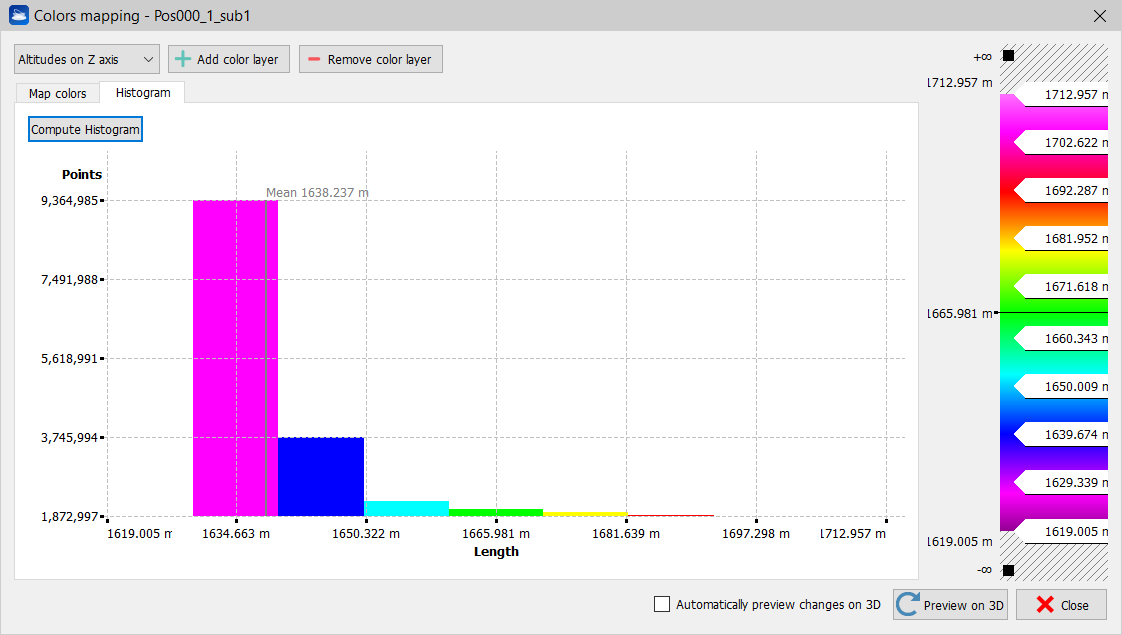
Task: Select the minus infinity black square marker
Action: (1008, 570)
